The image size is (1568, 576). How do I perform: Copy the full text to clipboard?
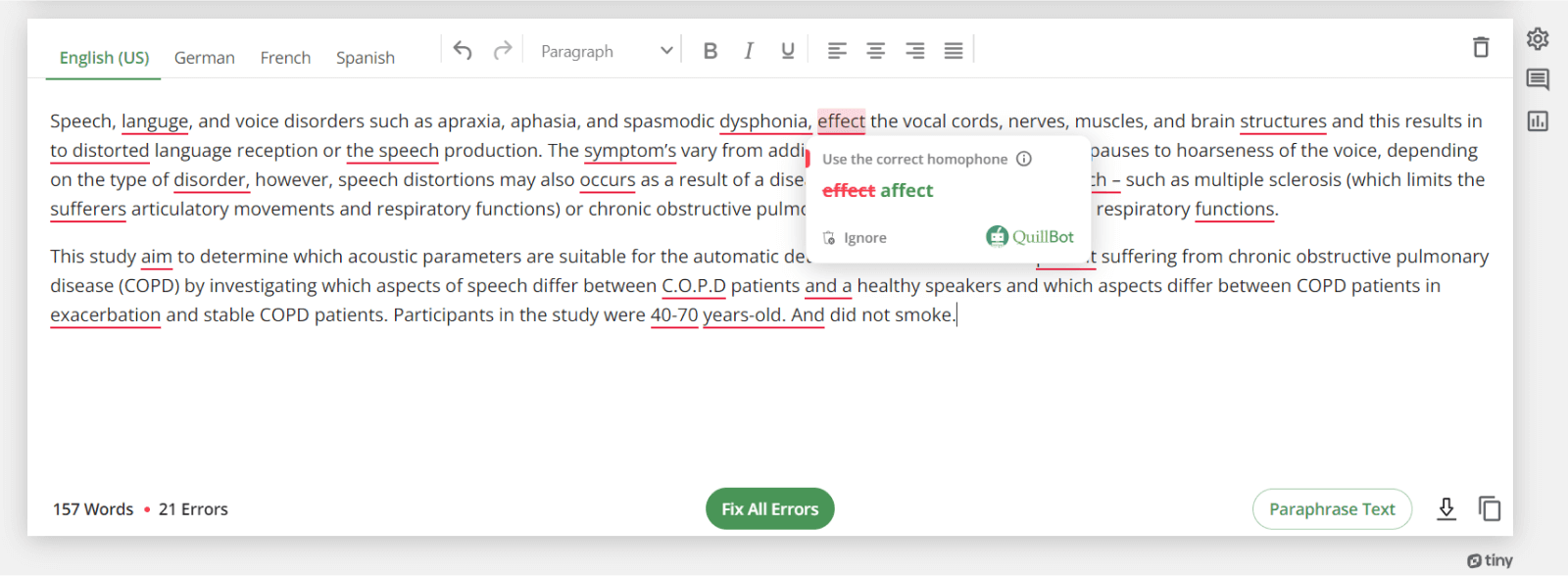[x=1490, y=508]
